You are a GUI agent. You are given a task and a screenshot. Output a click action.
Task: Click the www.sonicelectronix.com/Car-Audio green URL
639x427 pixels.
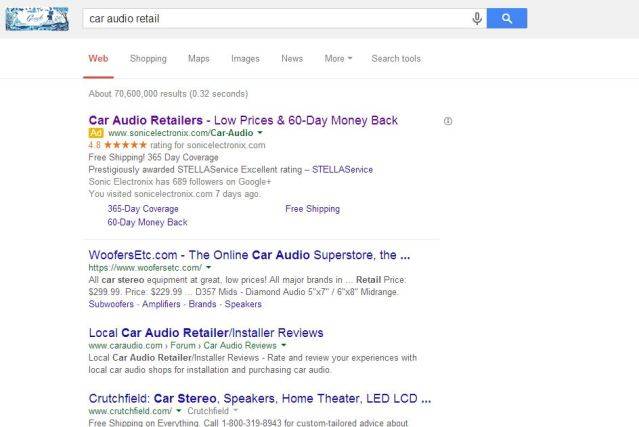click(181, 133)
